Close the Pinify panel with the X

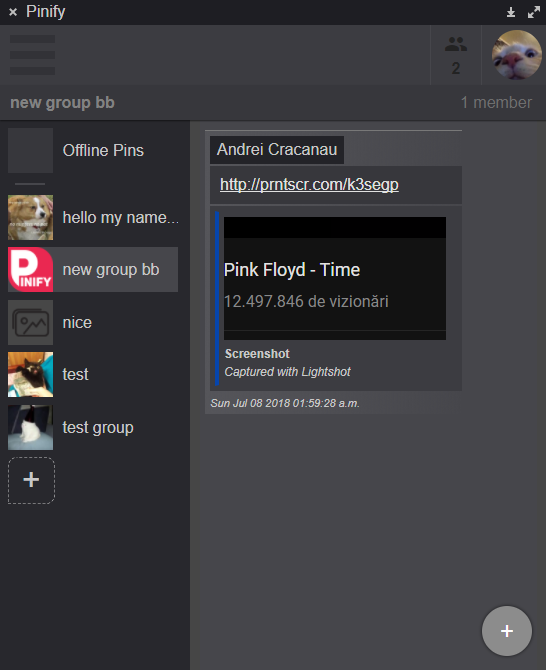click(13, 12)
